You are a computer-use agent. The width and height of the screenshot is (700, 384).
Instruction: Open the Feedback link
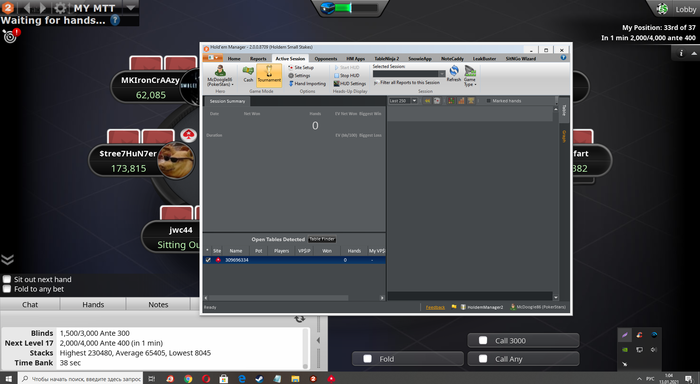point(435,307)
